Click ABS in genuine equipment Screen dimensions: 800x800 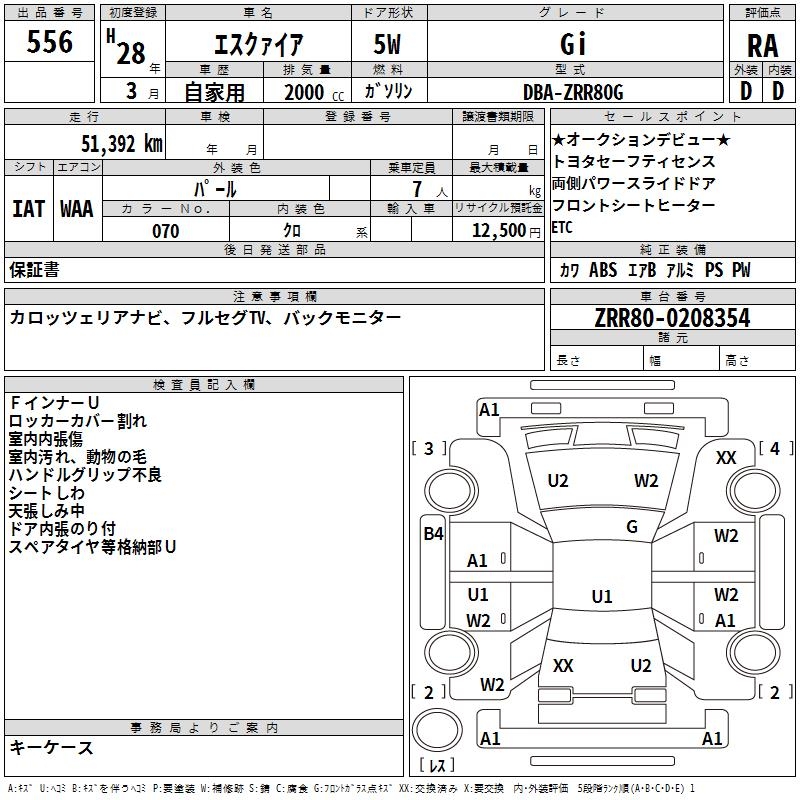603,270
